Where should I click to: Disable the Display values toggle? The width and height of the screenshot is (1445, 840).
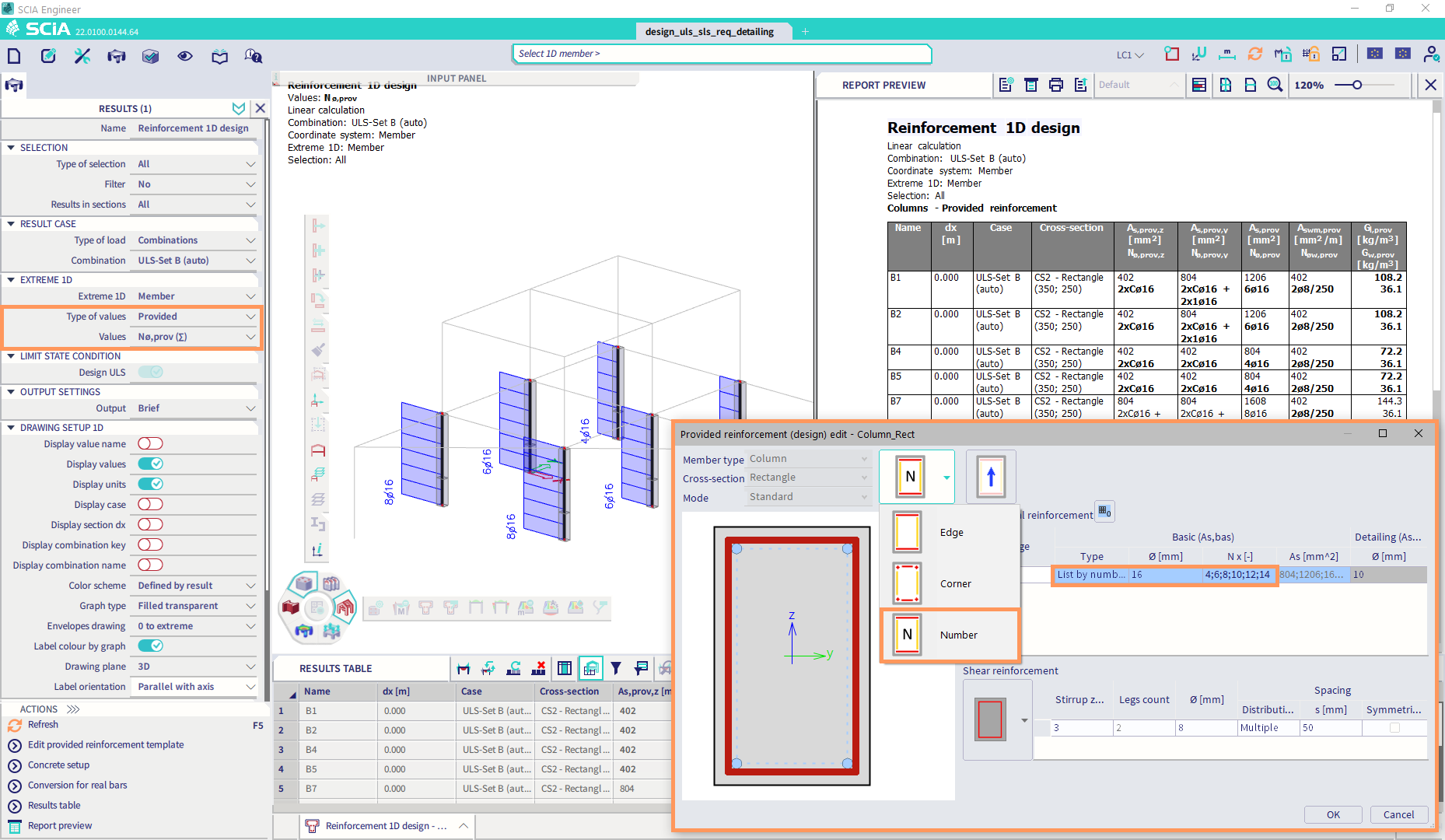[x=152, y=464]
